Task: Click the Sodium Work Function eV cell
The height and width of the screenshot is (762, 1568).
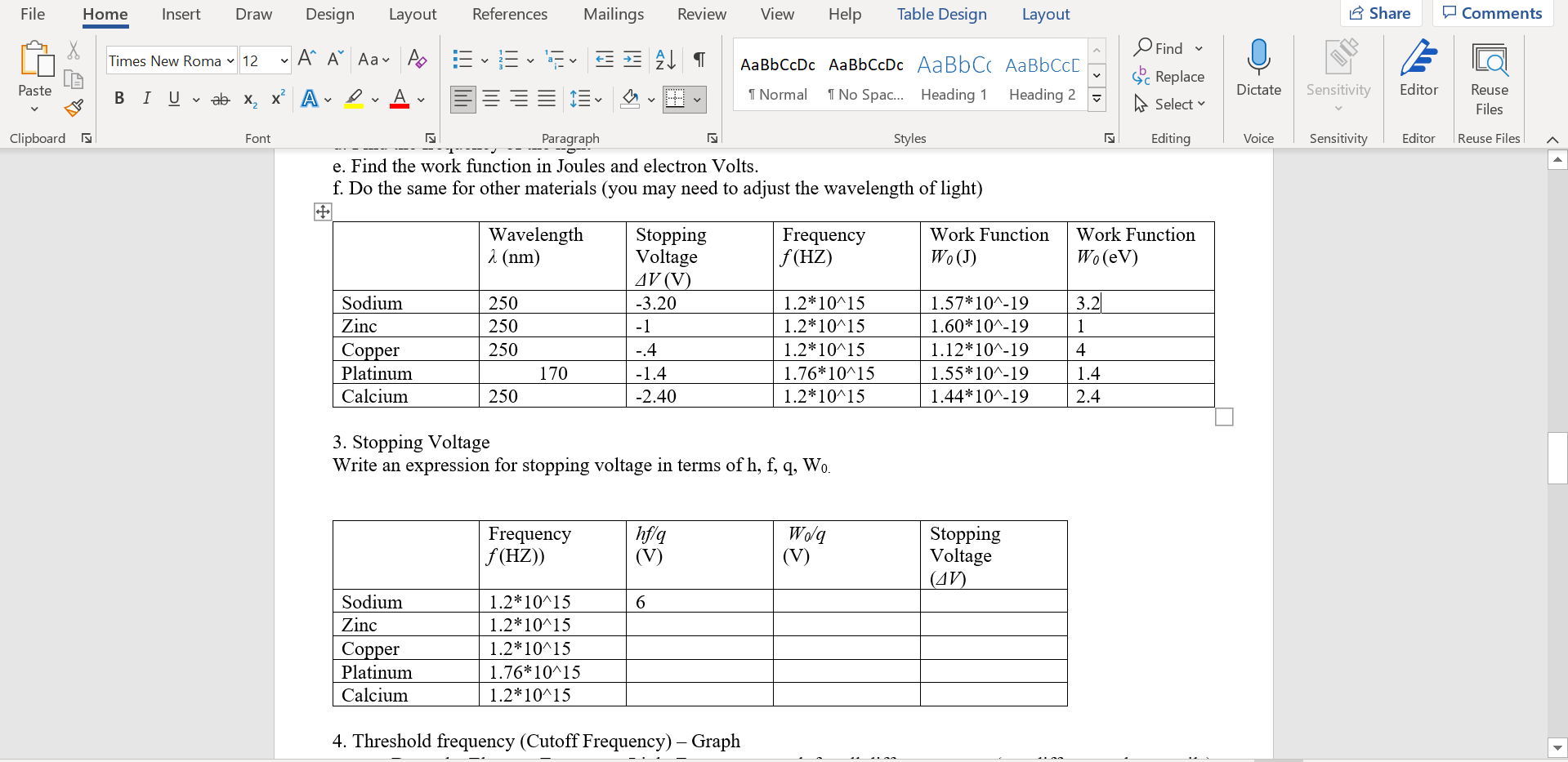Action: tap(1141, 302)
